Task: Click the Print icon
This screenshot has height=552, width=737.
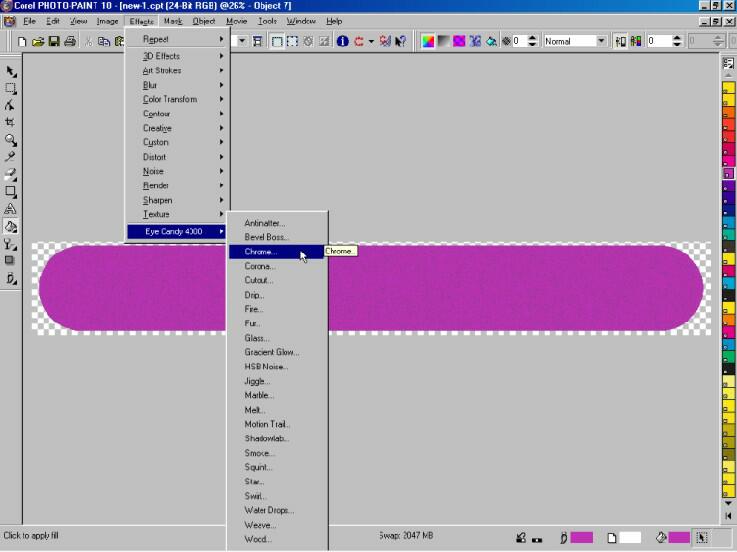Action: click(x=70, y=41)
